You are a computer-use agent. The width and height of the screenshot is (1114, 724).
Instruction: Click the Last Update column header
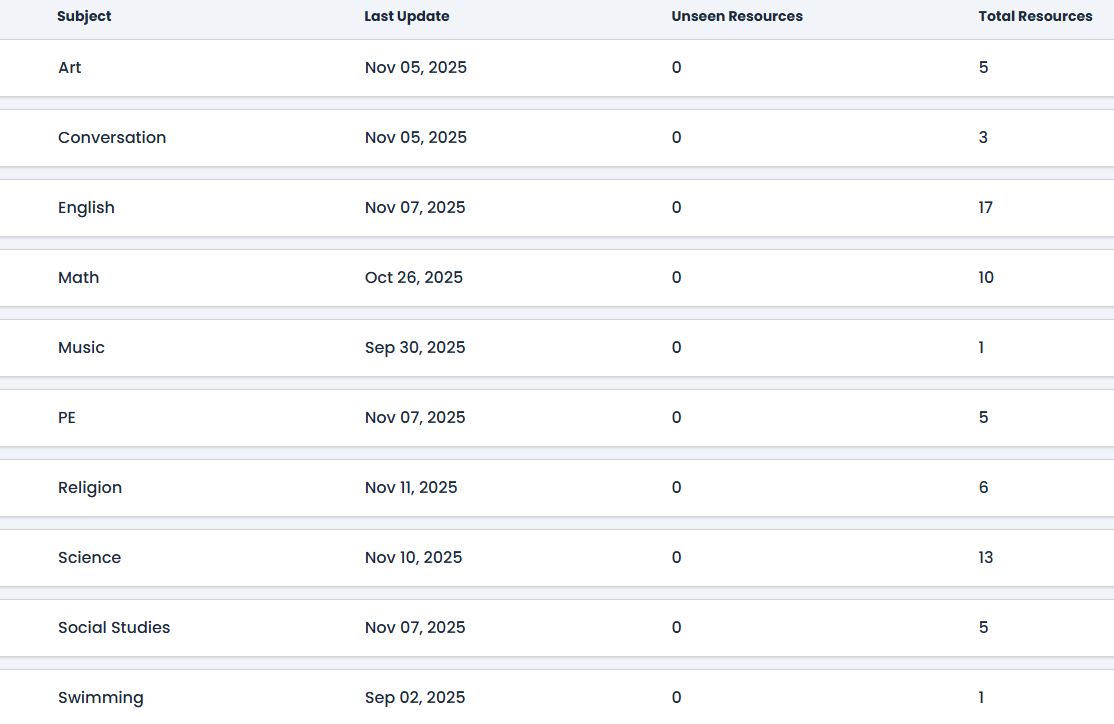coord(406,16)
